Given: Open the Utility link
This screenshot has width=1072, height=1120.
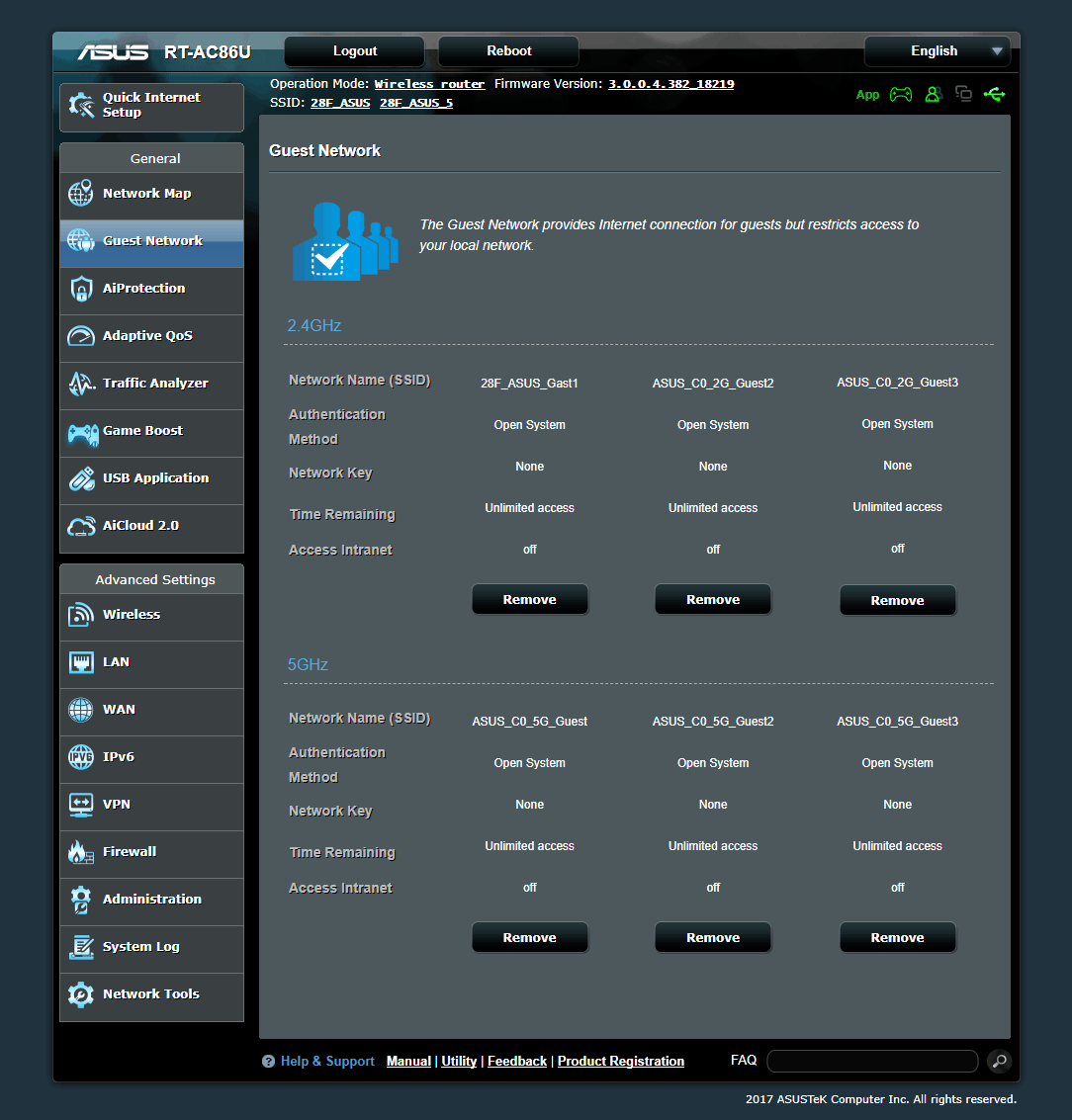Looking at the screenshot, I should (459, 1062).
